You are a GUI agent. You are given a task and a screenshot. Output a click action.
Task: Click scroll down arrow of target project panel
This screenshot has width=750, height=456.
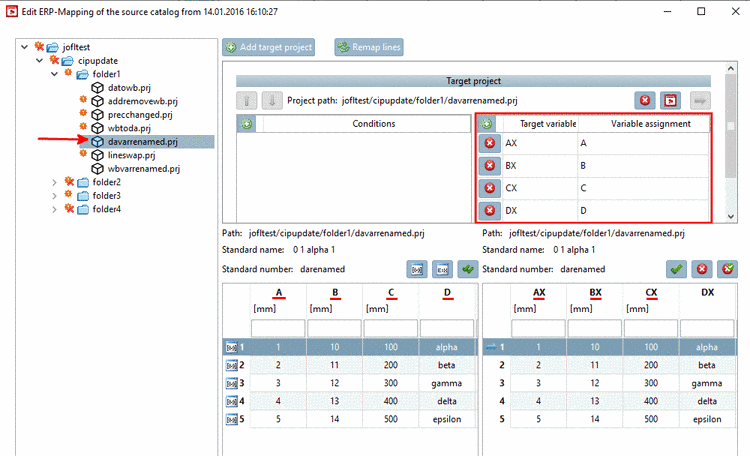point(730,216)
